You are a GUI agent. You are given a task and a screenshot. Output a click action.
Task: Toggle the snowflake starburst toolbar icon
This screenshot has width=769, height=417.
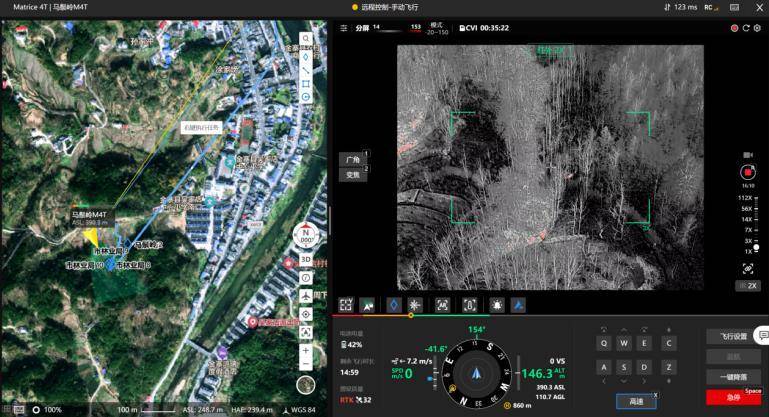(x=415, y=305)
